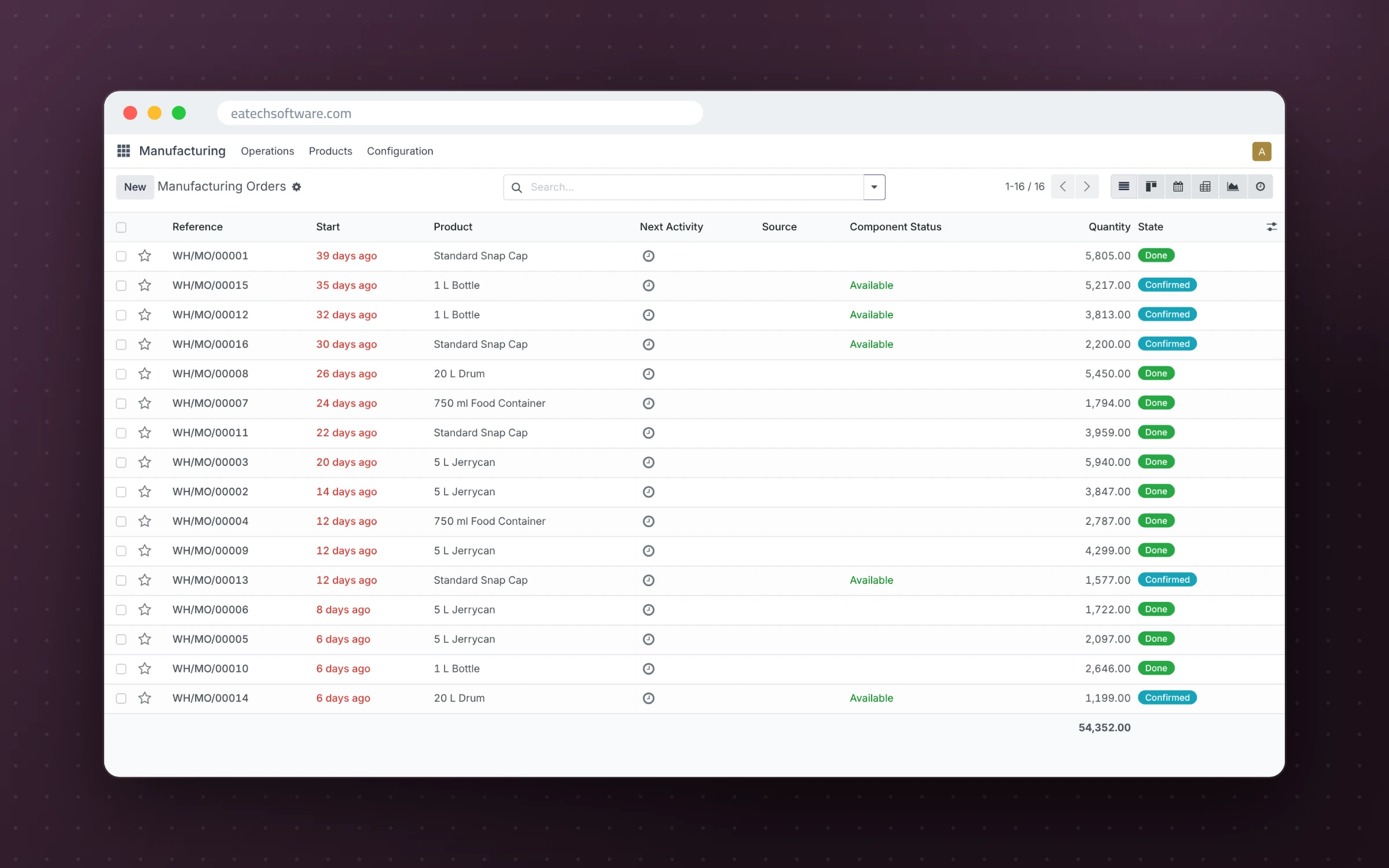Go to previous page of records
This screenshot has height=868, width=1389.
click(1063, 186)
